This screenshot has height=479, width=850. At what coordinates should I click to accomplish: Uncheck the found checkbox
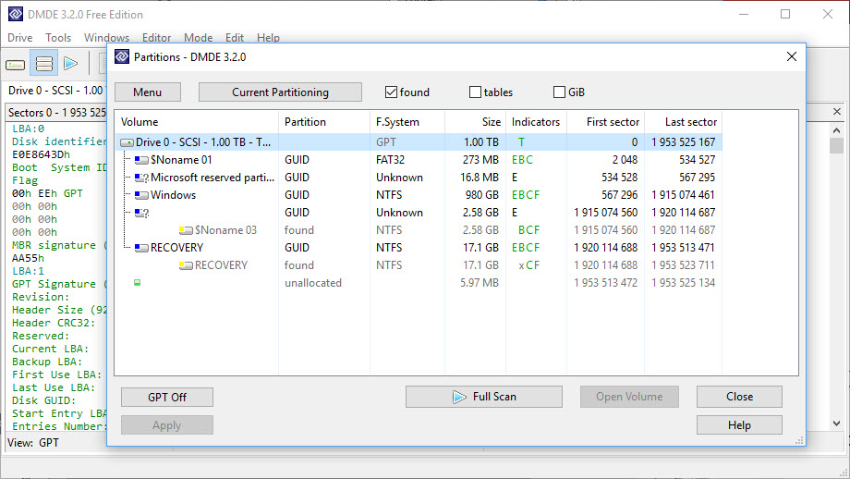click(391, 92)
